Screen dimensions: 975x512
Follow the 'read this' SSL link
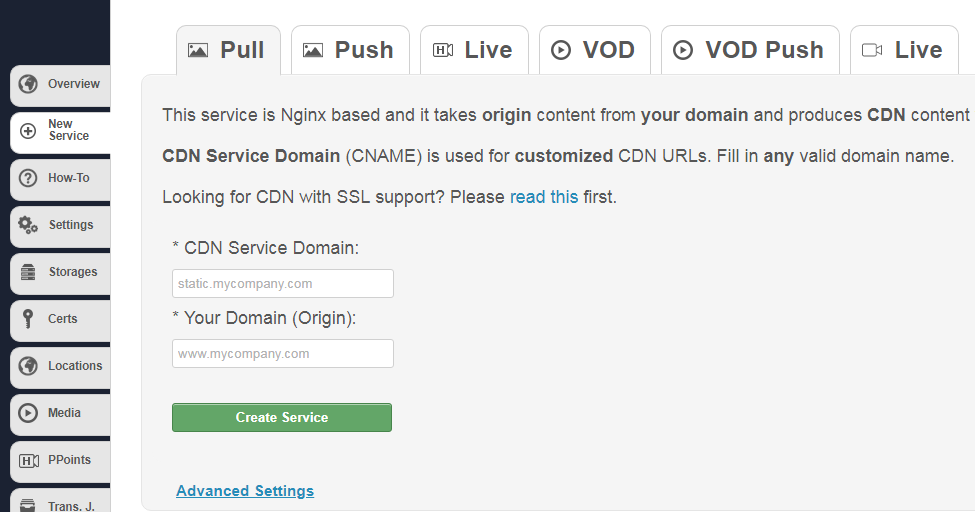coord(544,197)
